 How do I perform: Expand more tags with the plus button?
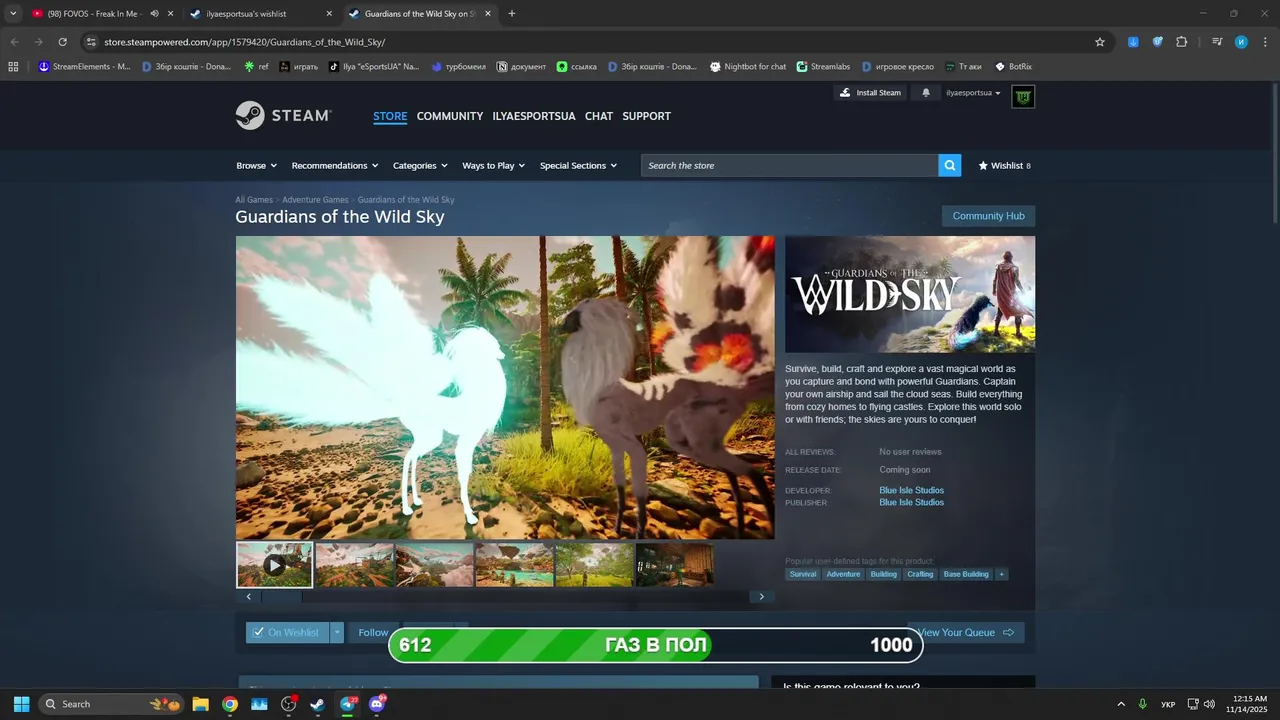(x=1001, y=574)
